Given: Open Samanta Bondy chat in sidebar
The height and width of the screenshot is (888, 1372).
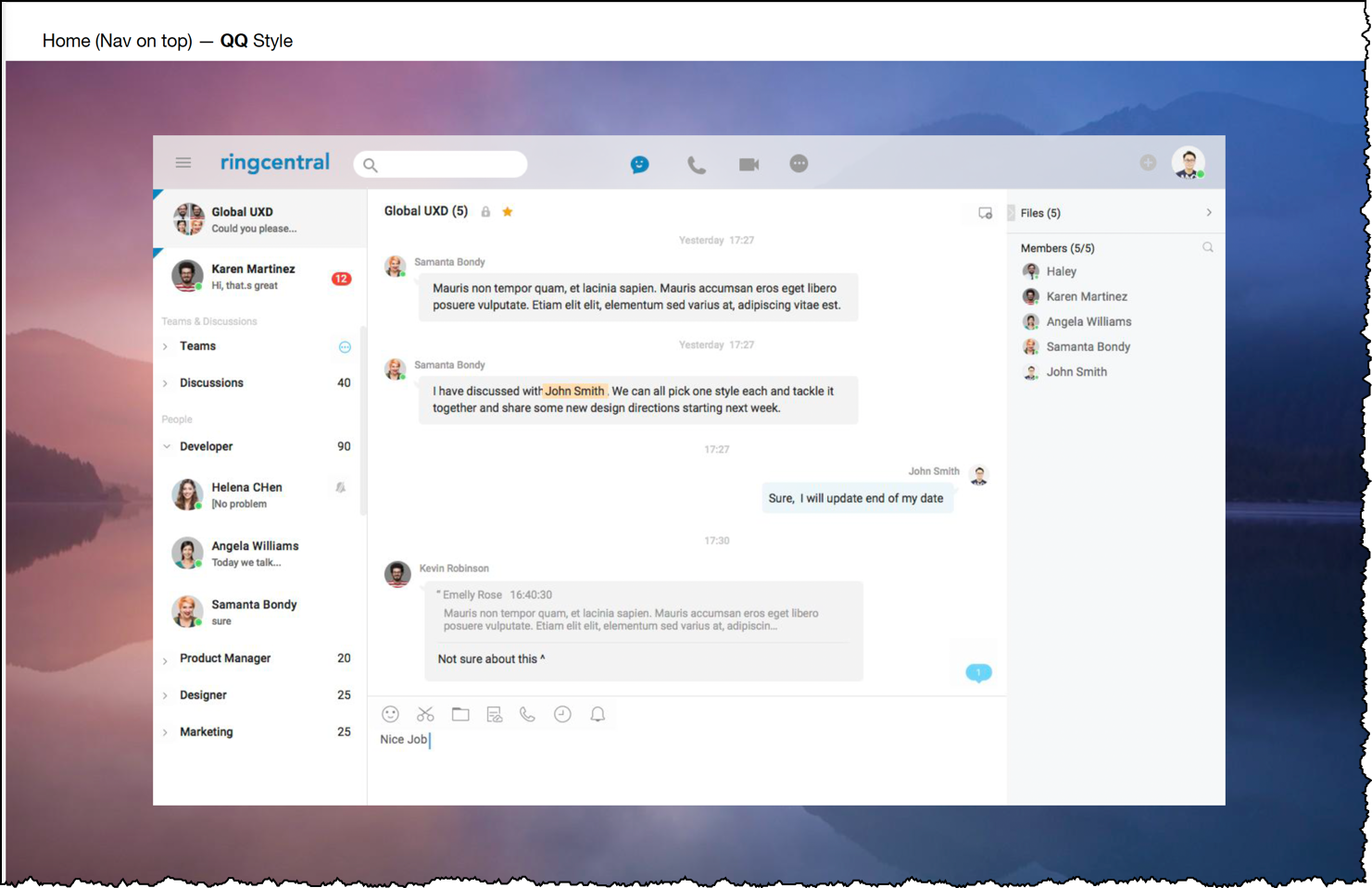Looking at the screenshot, I should 260,612.
